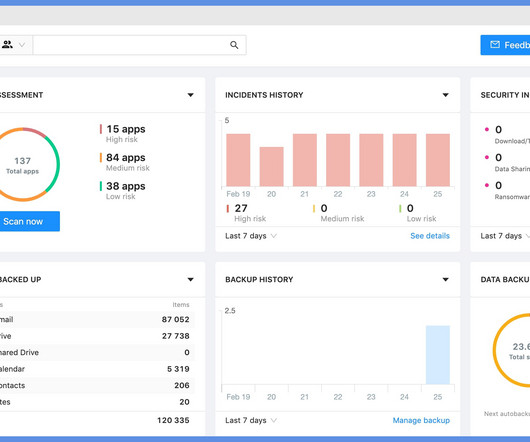Change Last 7 days in Incidents History
This screenshot has height=442, width=530.
click(x=251, y=236)
